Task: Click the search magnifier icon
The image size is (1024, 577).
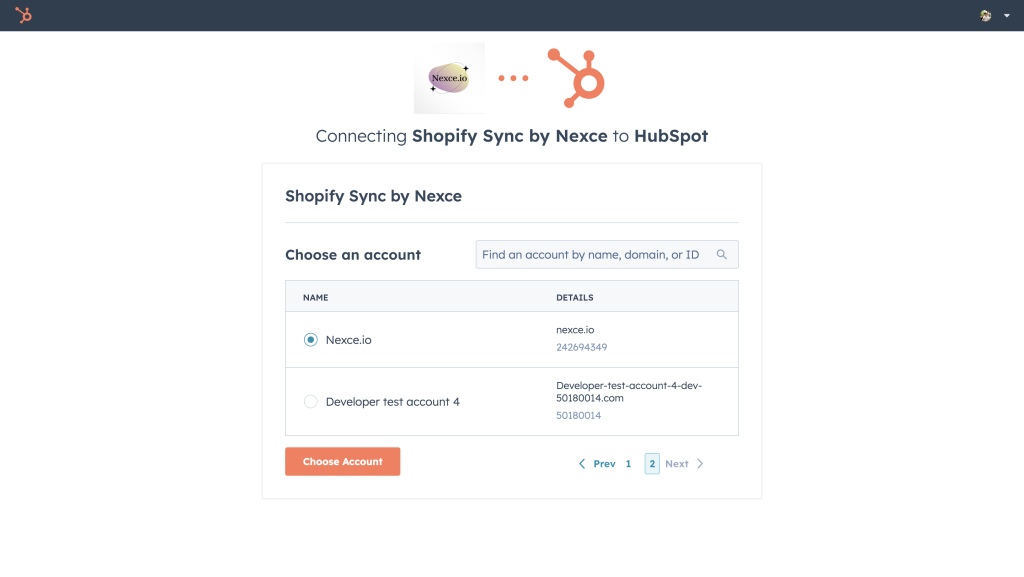Action: tap(722, 255)
